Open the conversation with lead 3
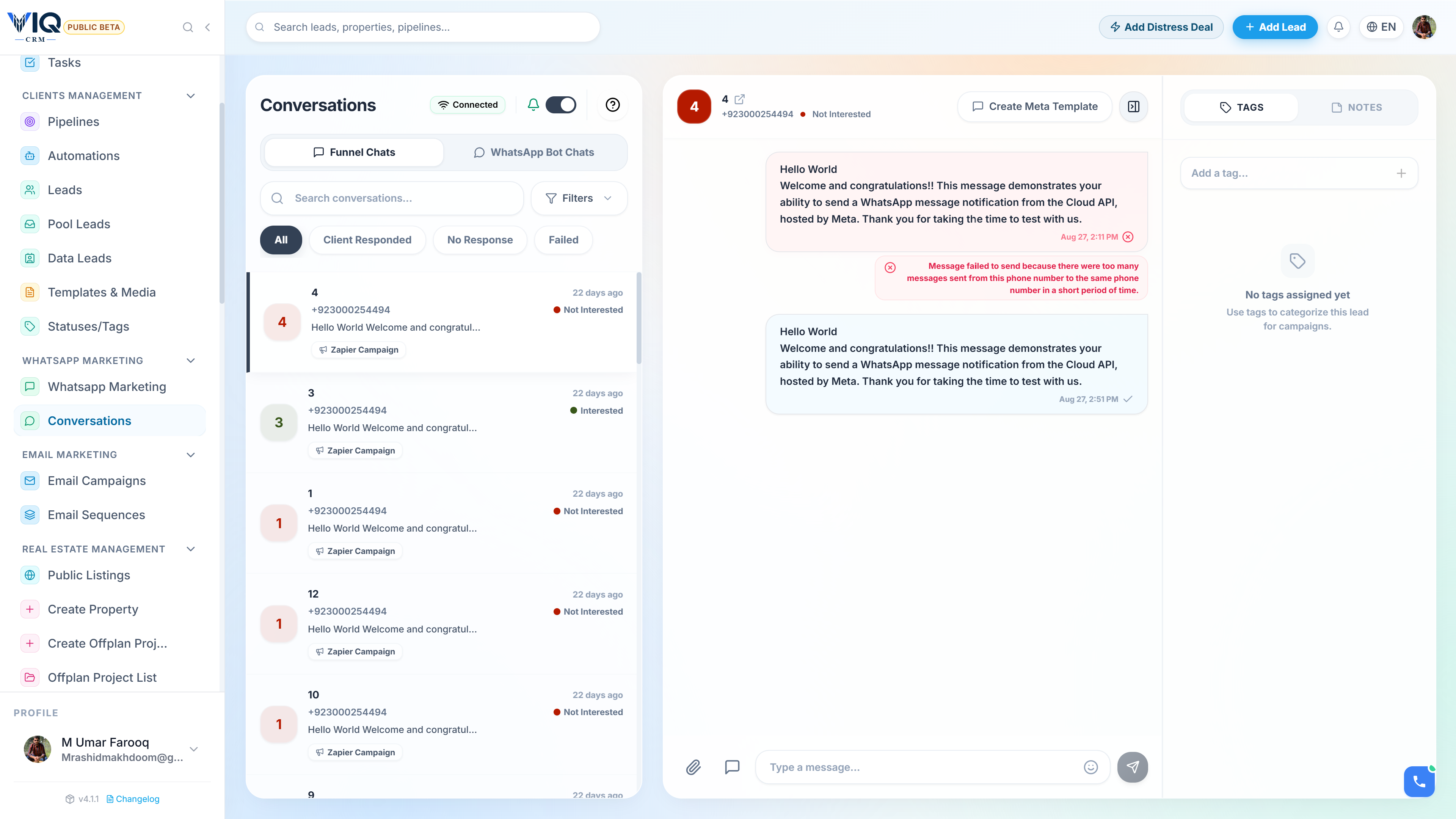Viewport: 1456px width, 819px height. (441, 422)
